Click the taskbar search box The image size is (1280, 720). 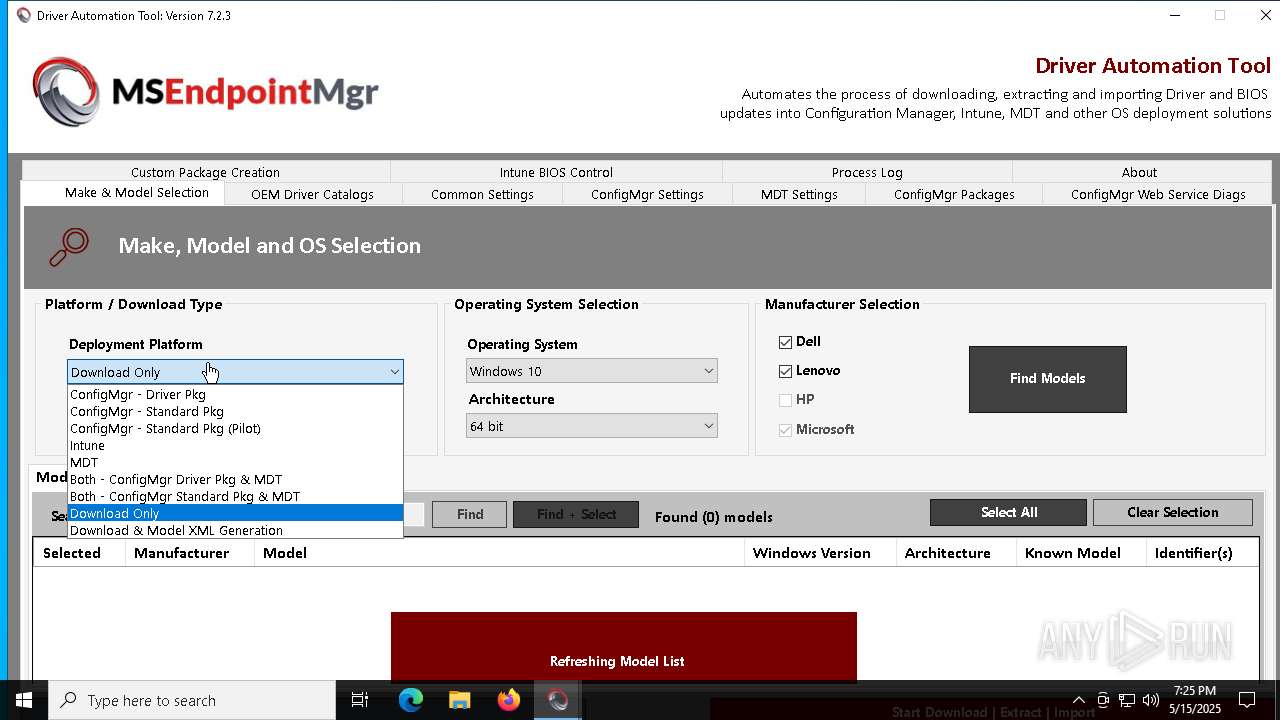pyautogui.click(x=192, y=700)
